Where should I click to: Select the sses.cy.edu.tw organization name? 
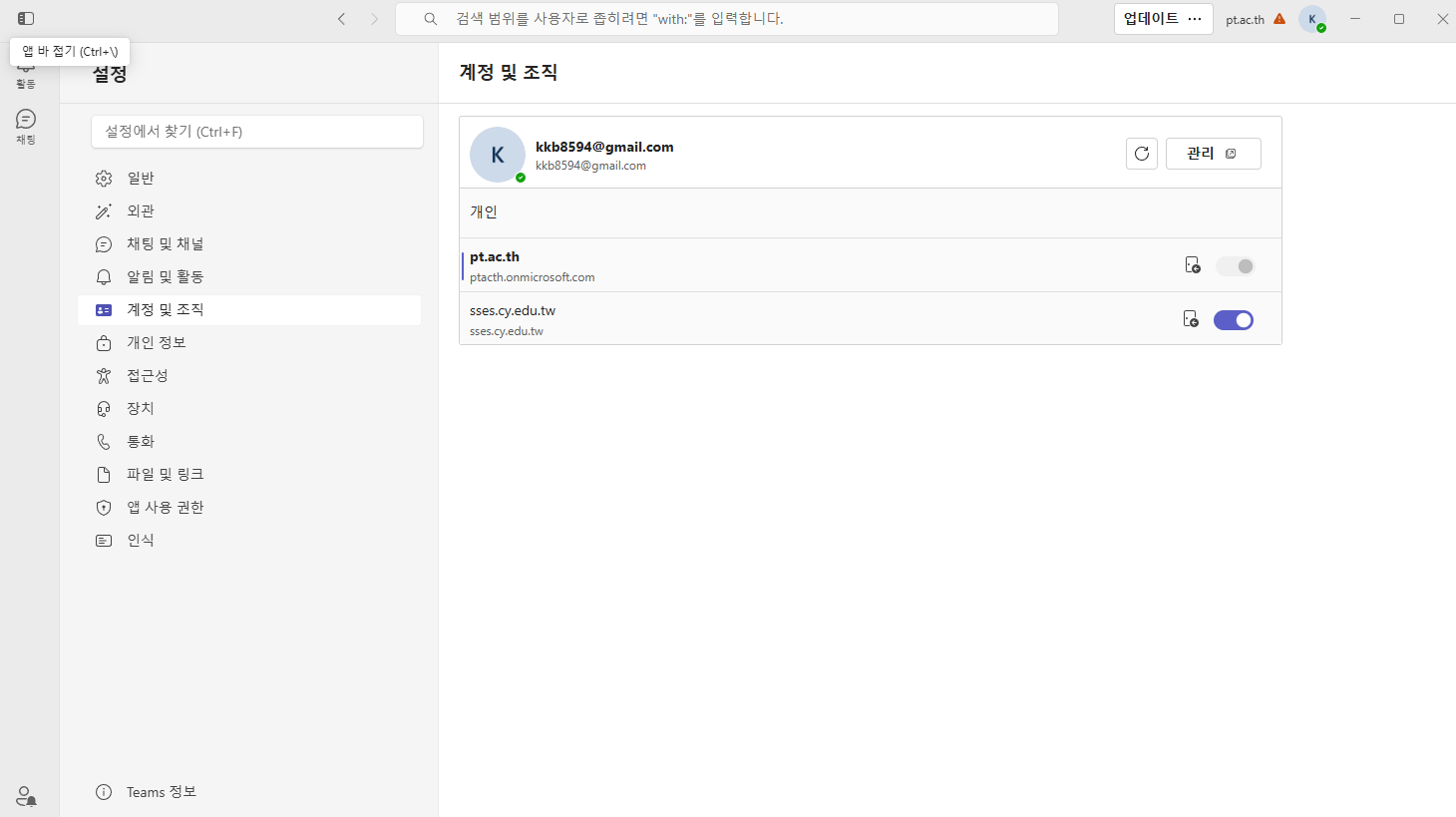pos(513,311)
